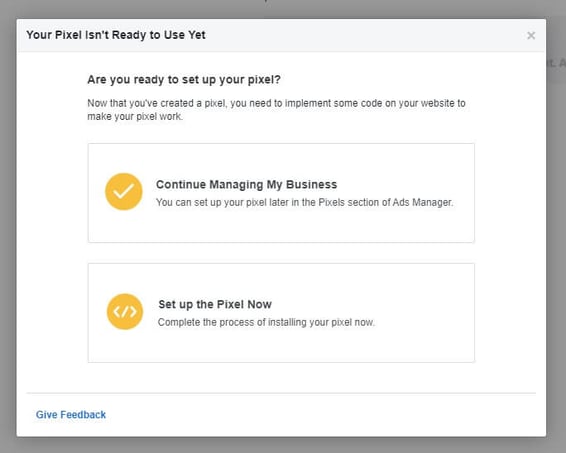566x453 pixels.
Task: Click the gray dialog header bar
Action: 361,35
